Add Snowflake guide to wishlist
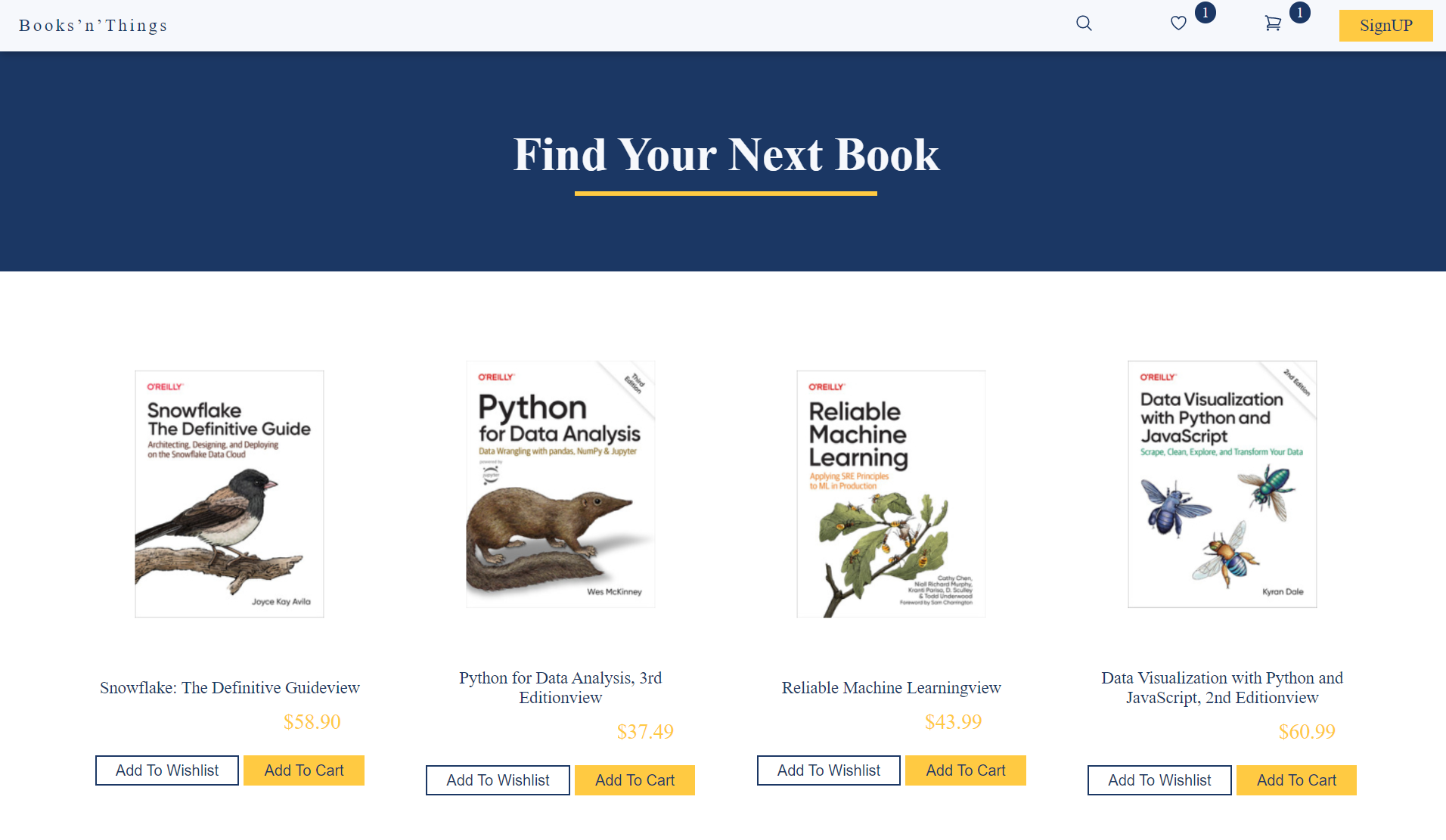 (167, 770)
